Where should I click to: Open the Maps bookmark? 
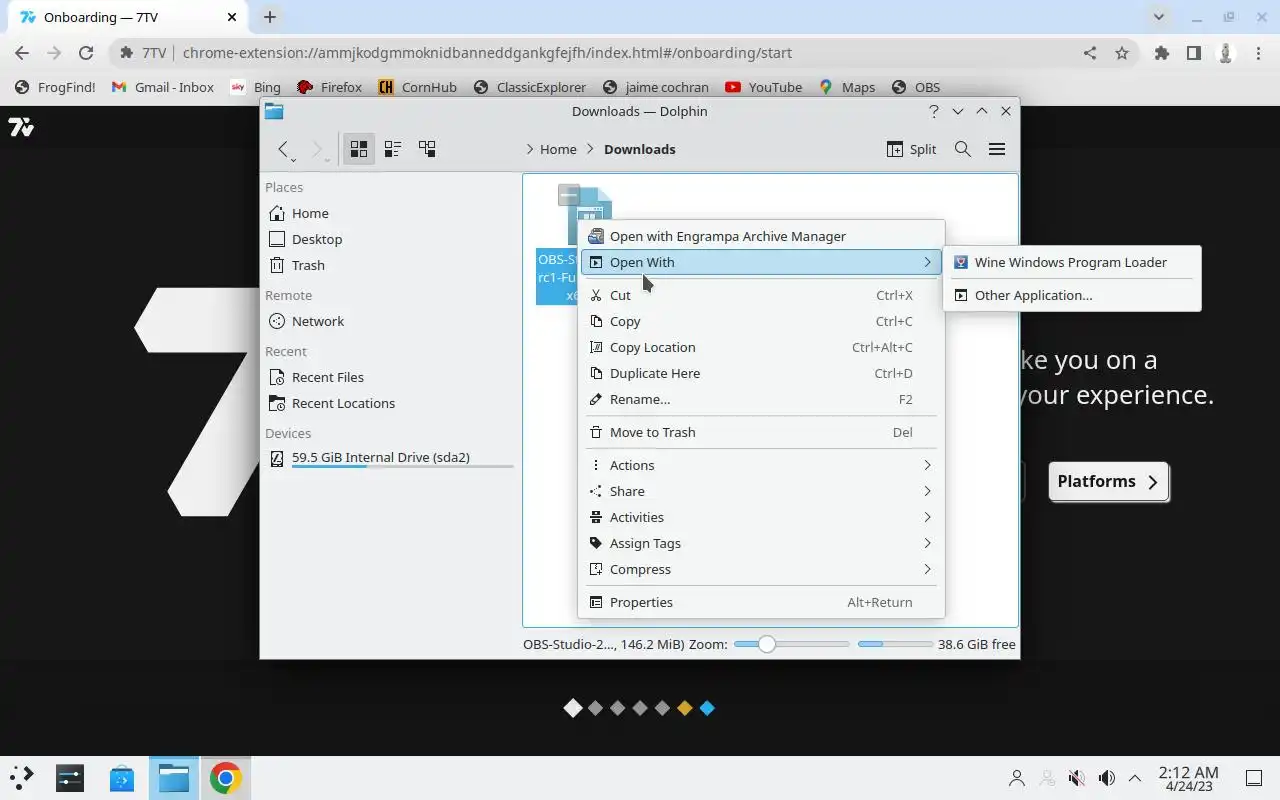[847, 87]
